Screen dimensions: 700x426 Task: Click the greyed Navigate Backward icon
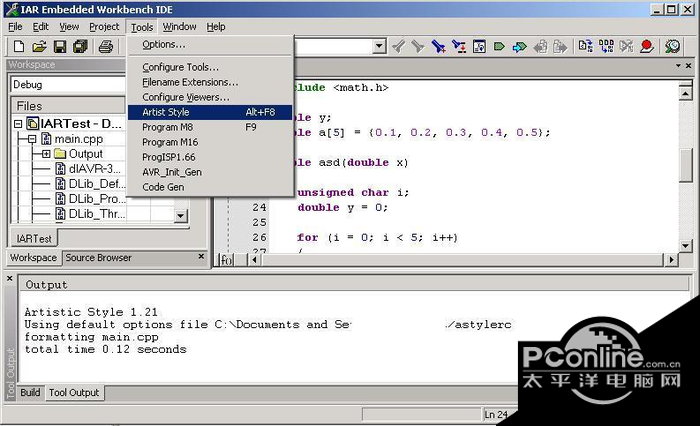540,46
